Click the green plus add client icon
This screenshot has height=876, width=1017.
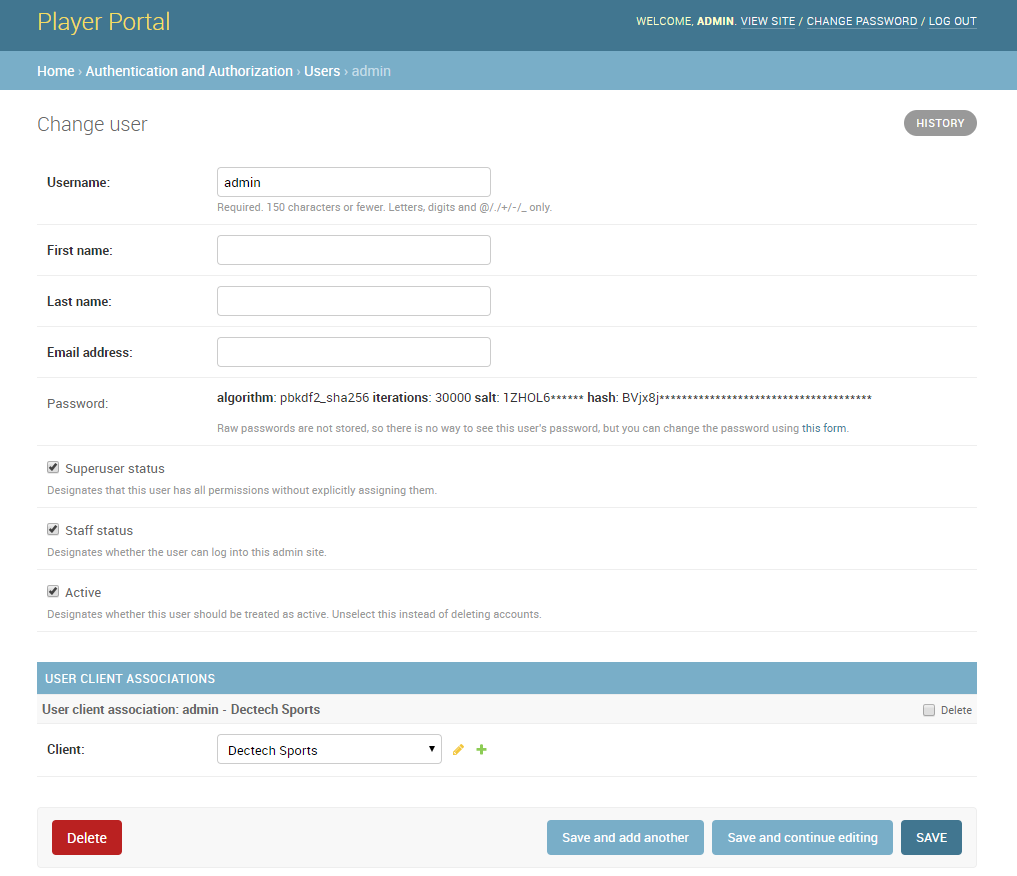click(481, 750)
